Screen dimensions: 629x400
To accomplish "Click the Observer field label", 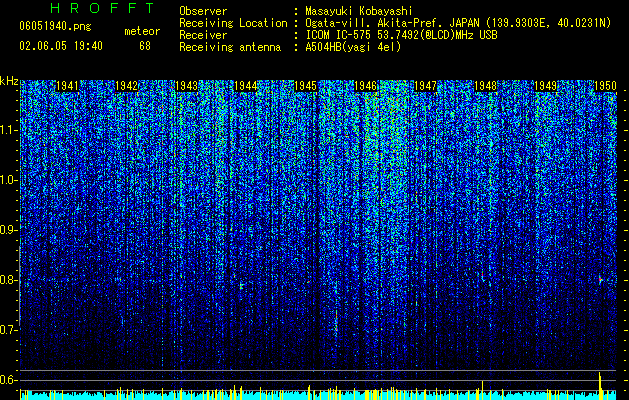I will tap(203, 11).
